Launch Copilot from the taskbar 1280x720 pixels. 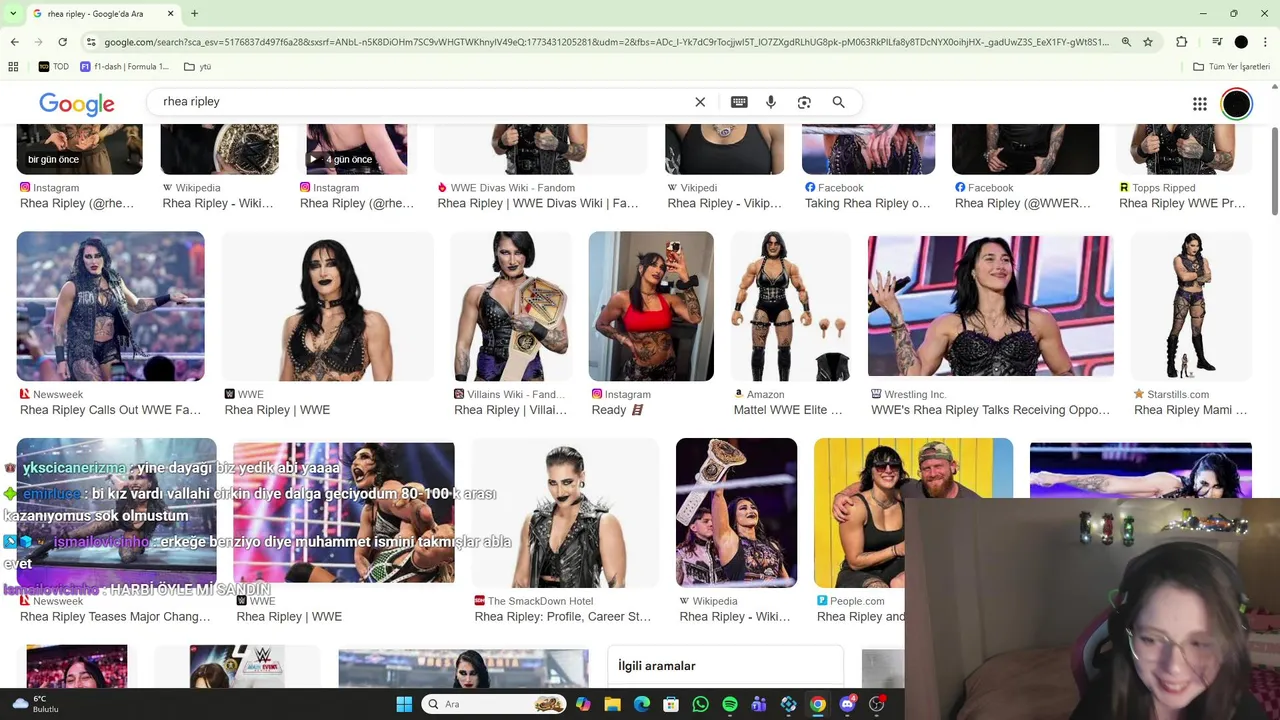583,704
